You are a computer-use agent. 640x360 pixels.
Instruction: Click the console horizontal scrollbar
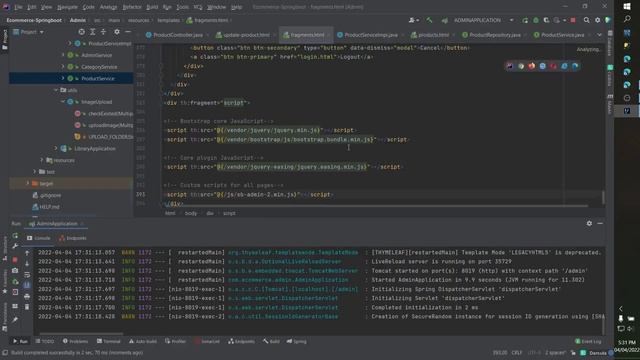coord(82,333)
